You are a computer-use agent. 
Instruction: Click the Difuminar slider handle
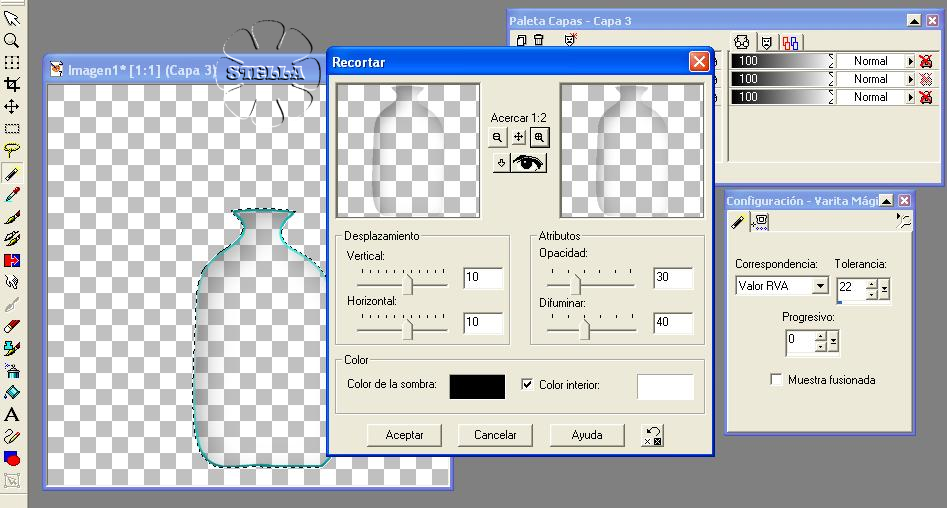point(584,329)
